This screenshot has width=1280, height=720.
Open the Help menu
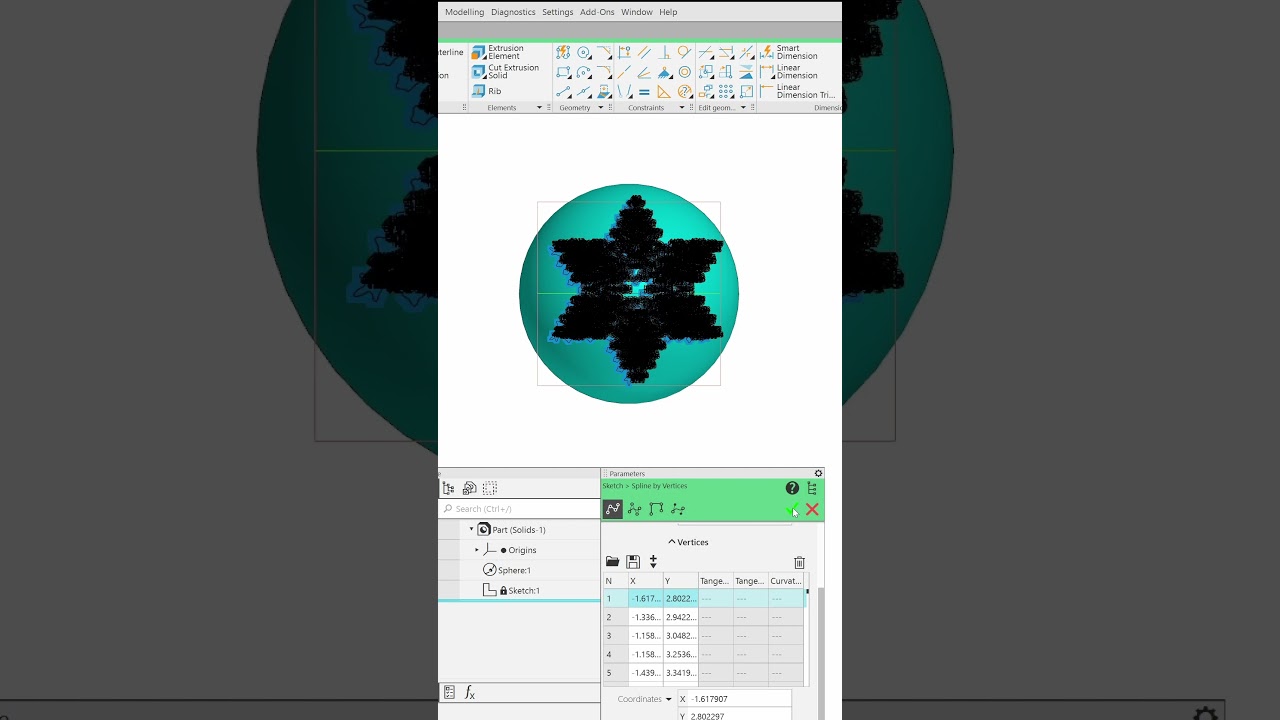(668, 12)
